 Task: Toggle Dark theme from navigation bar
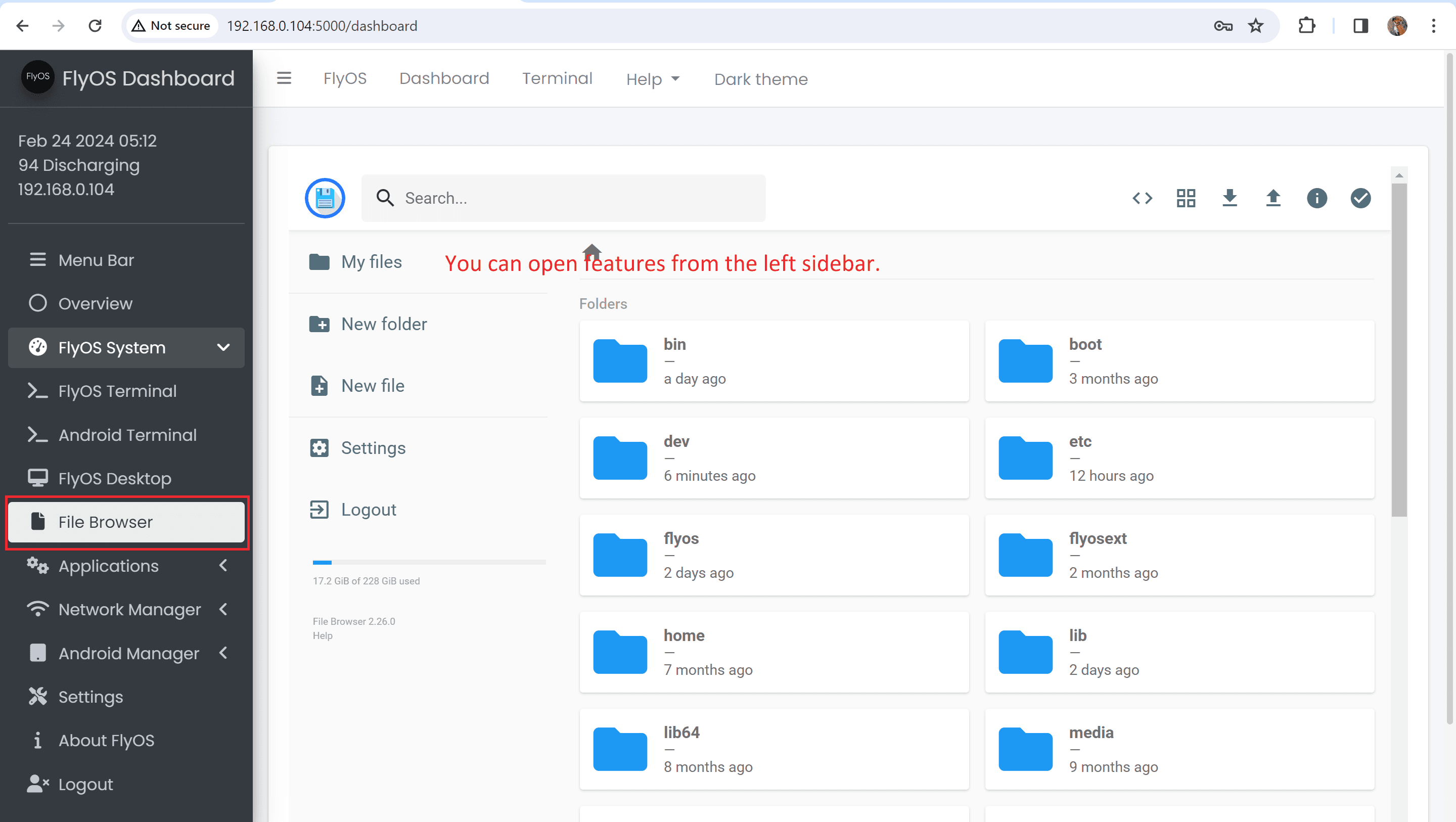click(x=761, y=78)
